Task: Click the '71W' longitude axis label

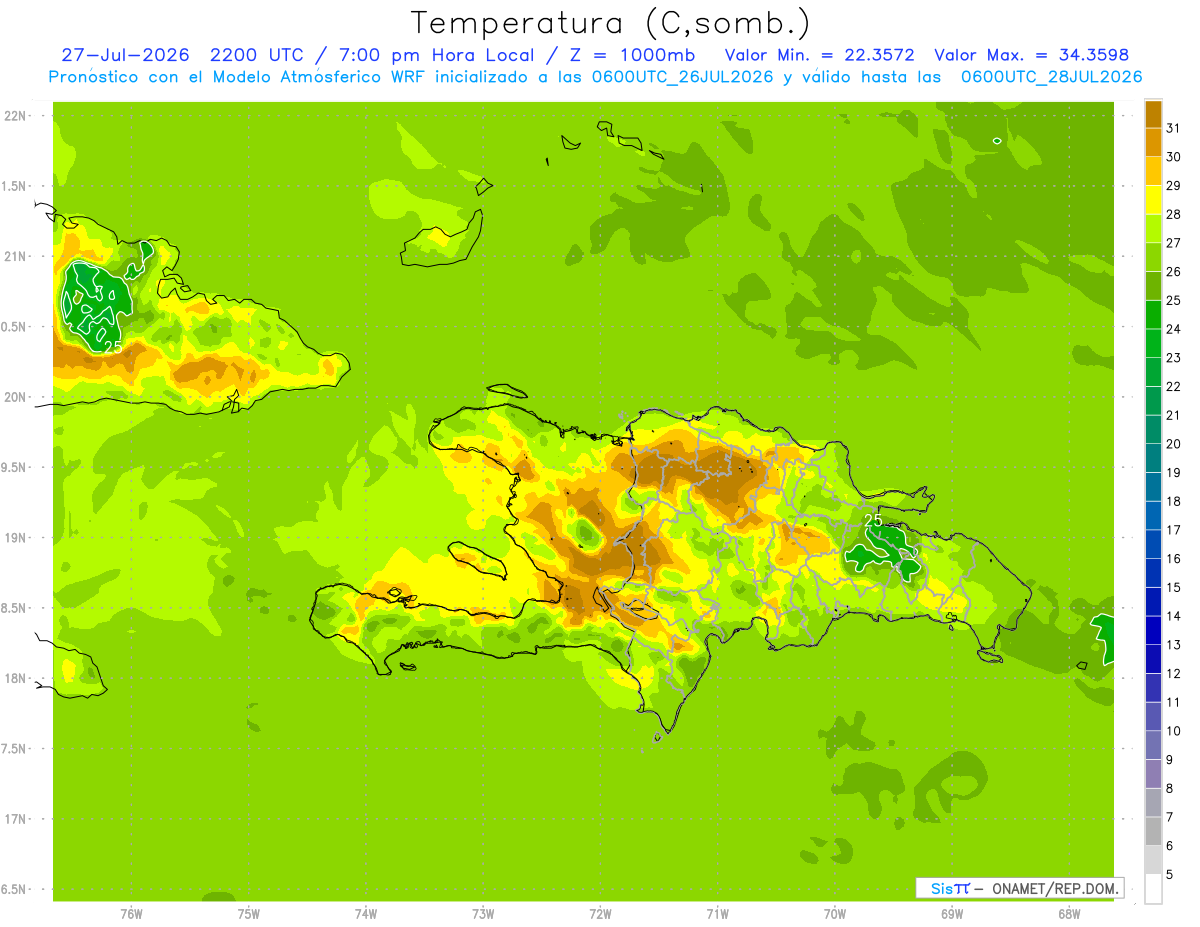Action: 717,914
